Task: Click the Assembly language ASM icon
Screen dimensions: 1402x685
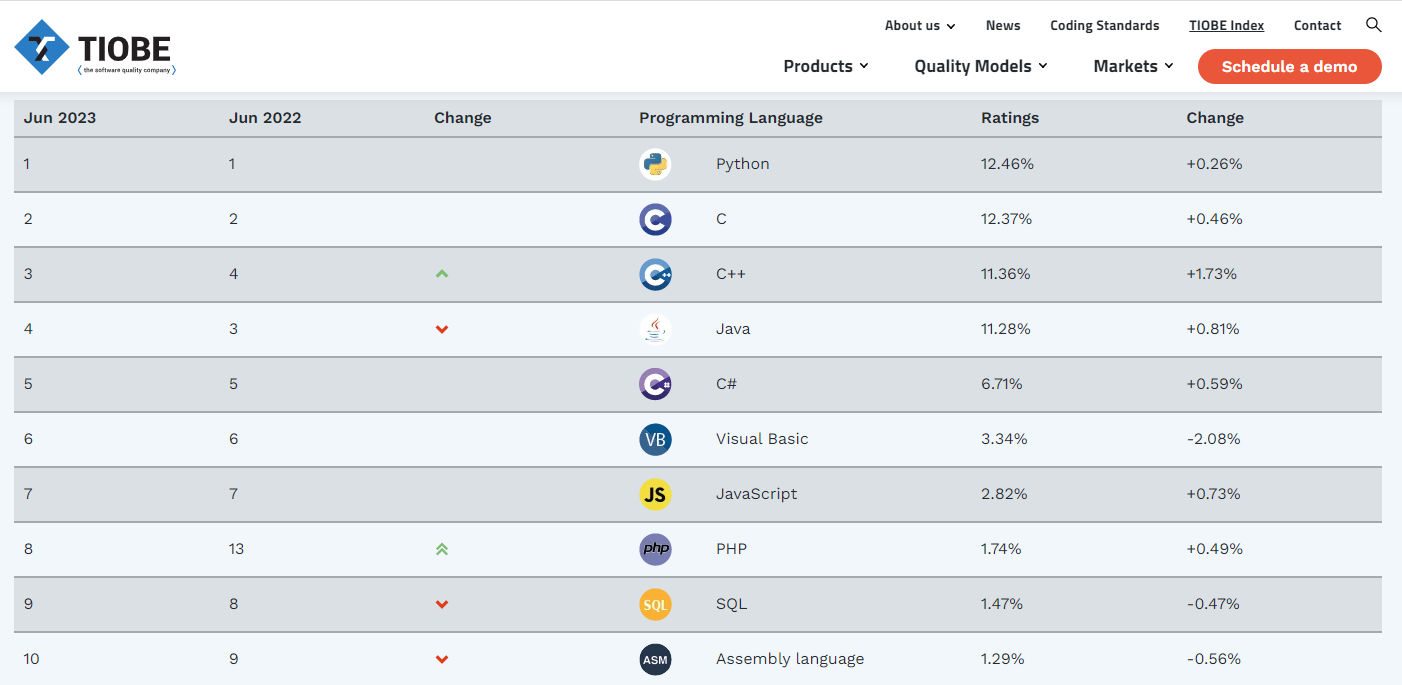Action: click(655, 659)
